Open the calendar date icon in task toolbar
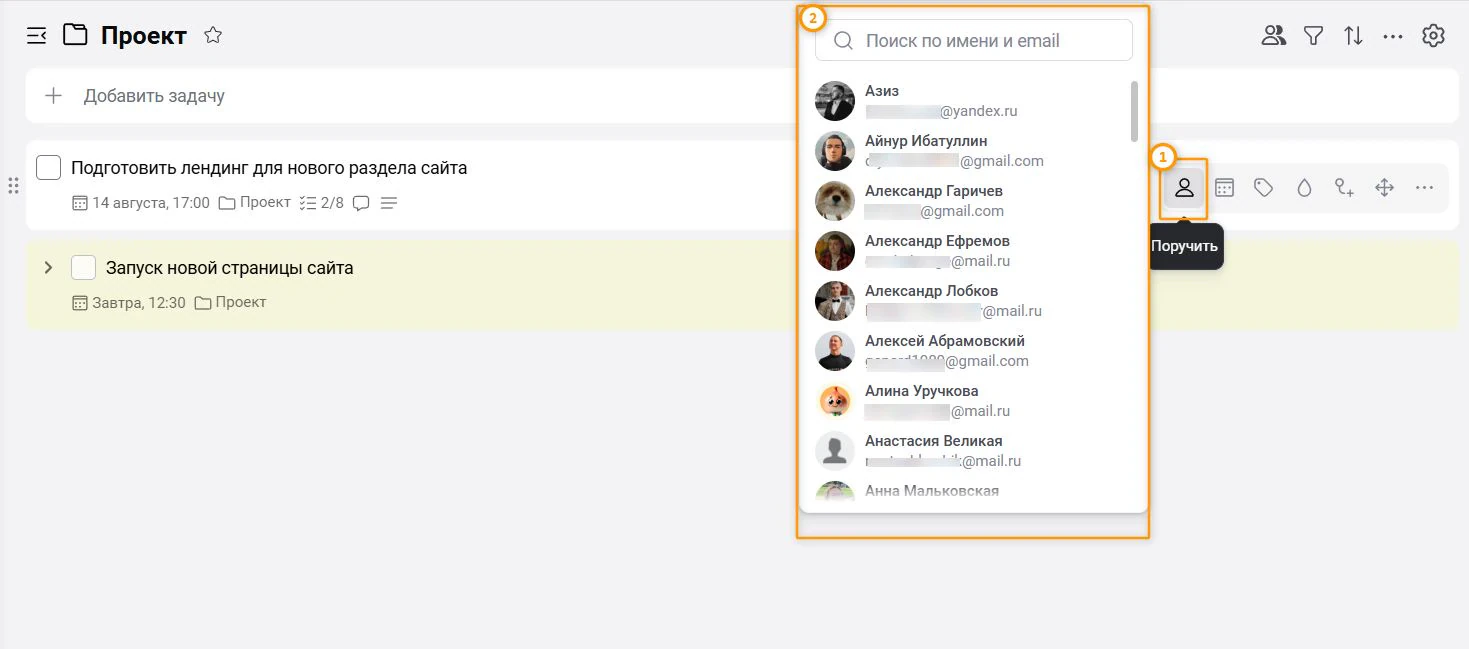Image resolution: width=1469 pixels, height=649 pixels. click(x=1224, y=188)
